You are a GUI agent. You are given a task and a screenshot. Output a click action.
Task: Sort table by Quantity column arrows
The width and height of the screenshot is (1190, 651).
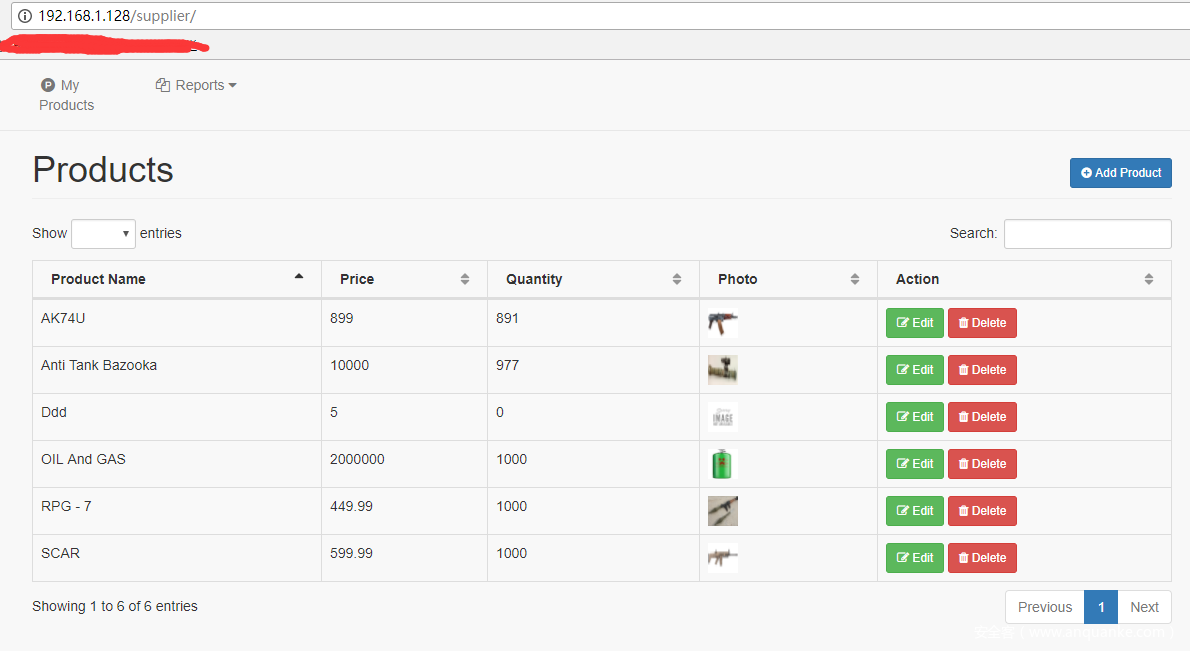pyautogui.click(x=677, y=279)
